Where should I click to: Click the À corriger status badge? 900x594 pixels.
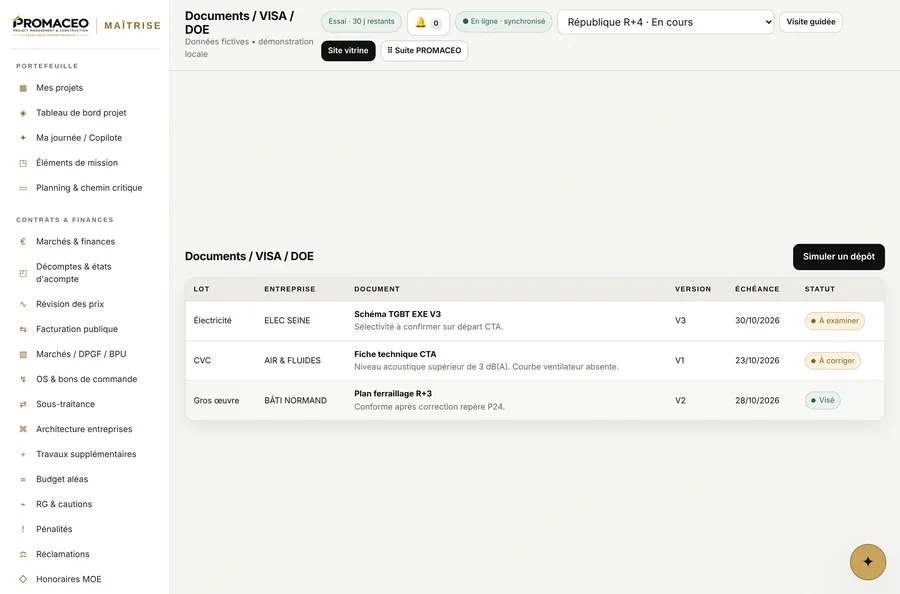click(x=832, y=361)
